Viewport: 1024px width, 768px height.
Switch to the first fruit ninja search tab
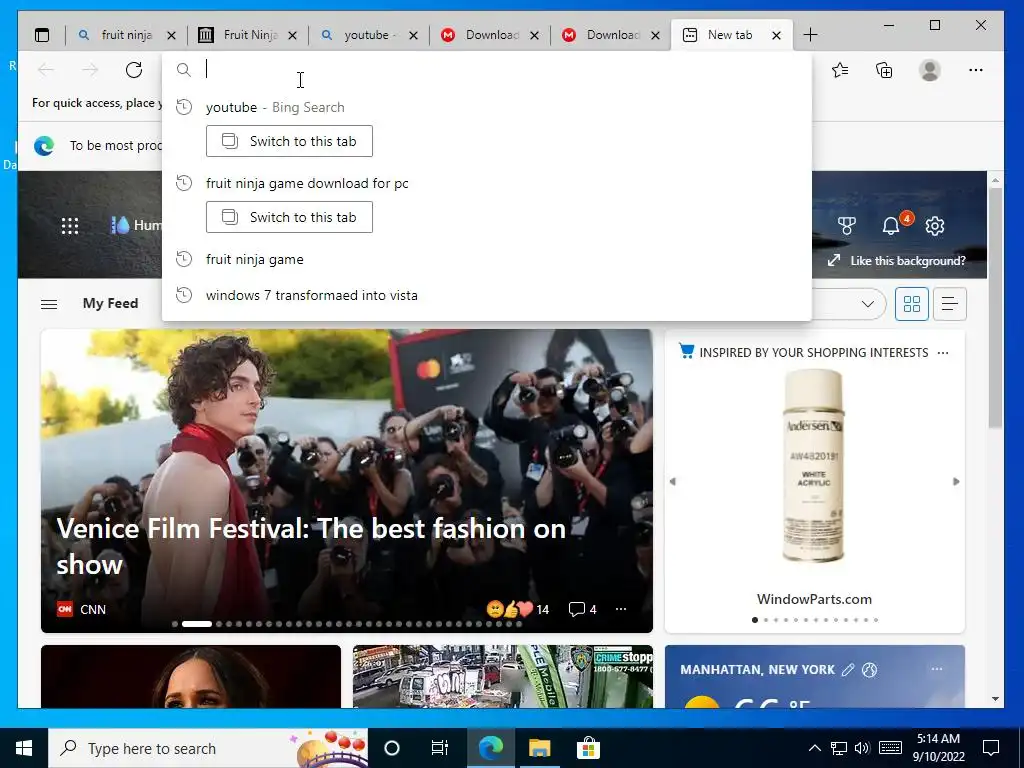[x=126, y=35]
